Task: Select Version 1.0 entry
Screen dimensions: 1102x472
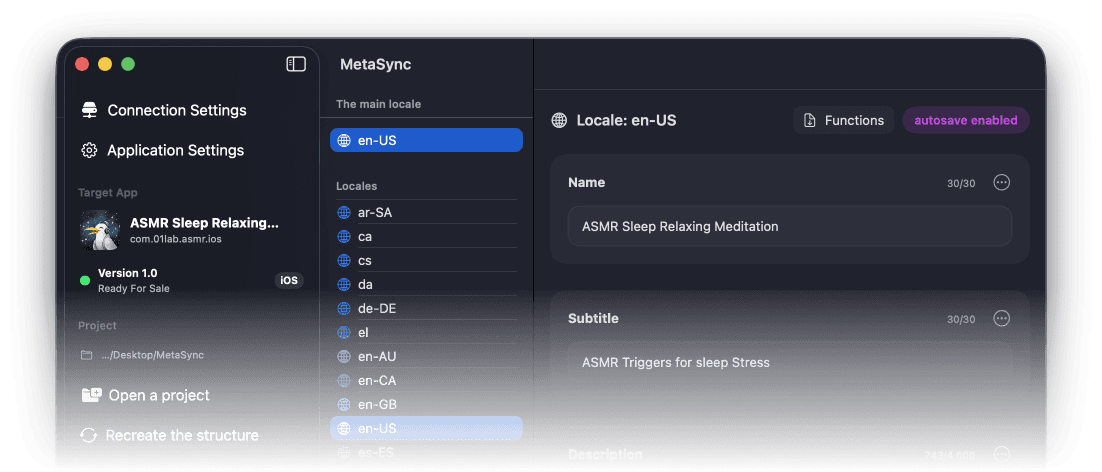Action: 127,273
